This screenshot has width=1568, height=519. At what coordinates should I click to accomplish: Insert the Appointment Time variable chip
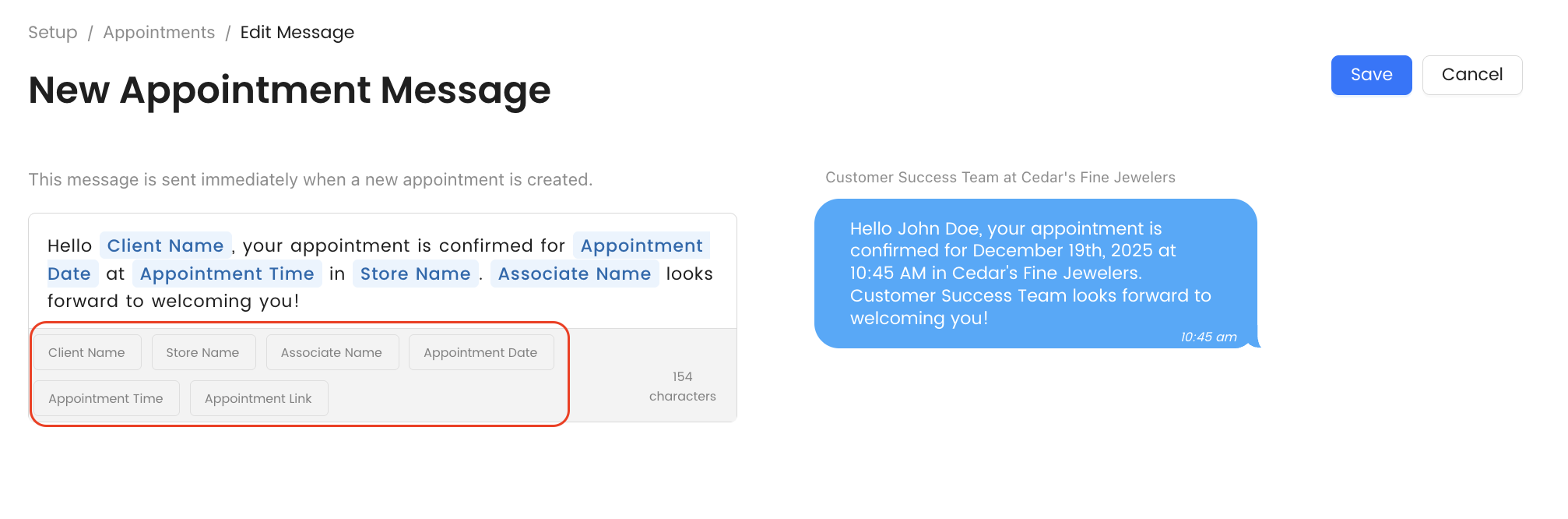click(106, 398)
